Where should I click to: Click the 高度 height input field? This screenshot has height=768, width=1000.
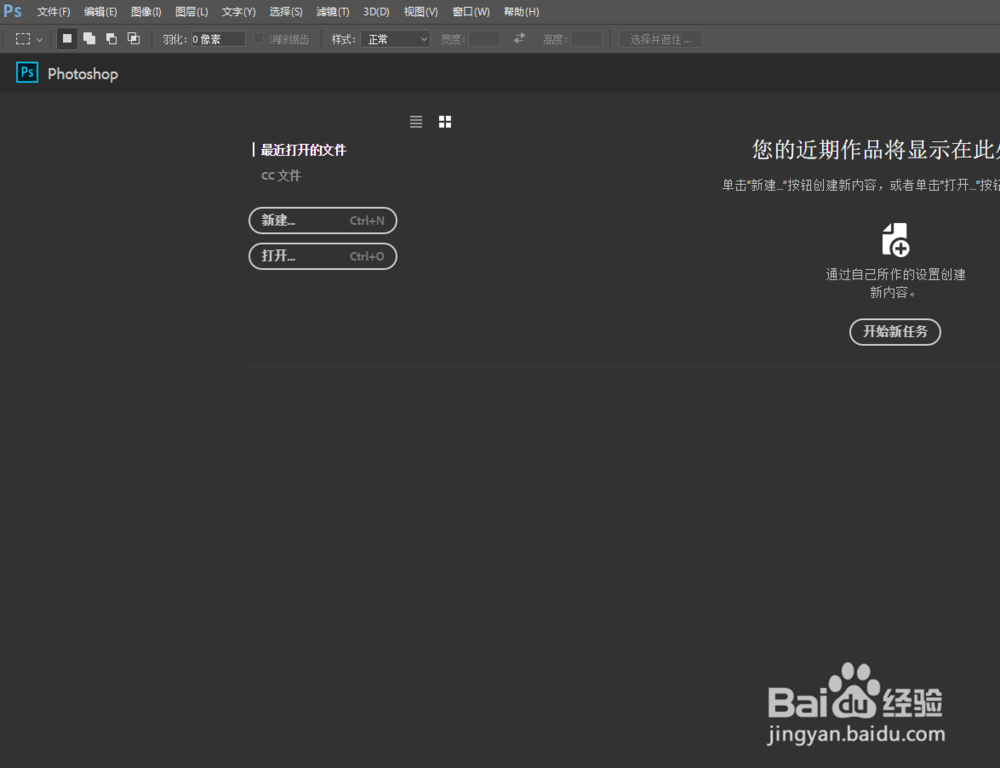586,39
